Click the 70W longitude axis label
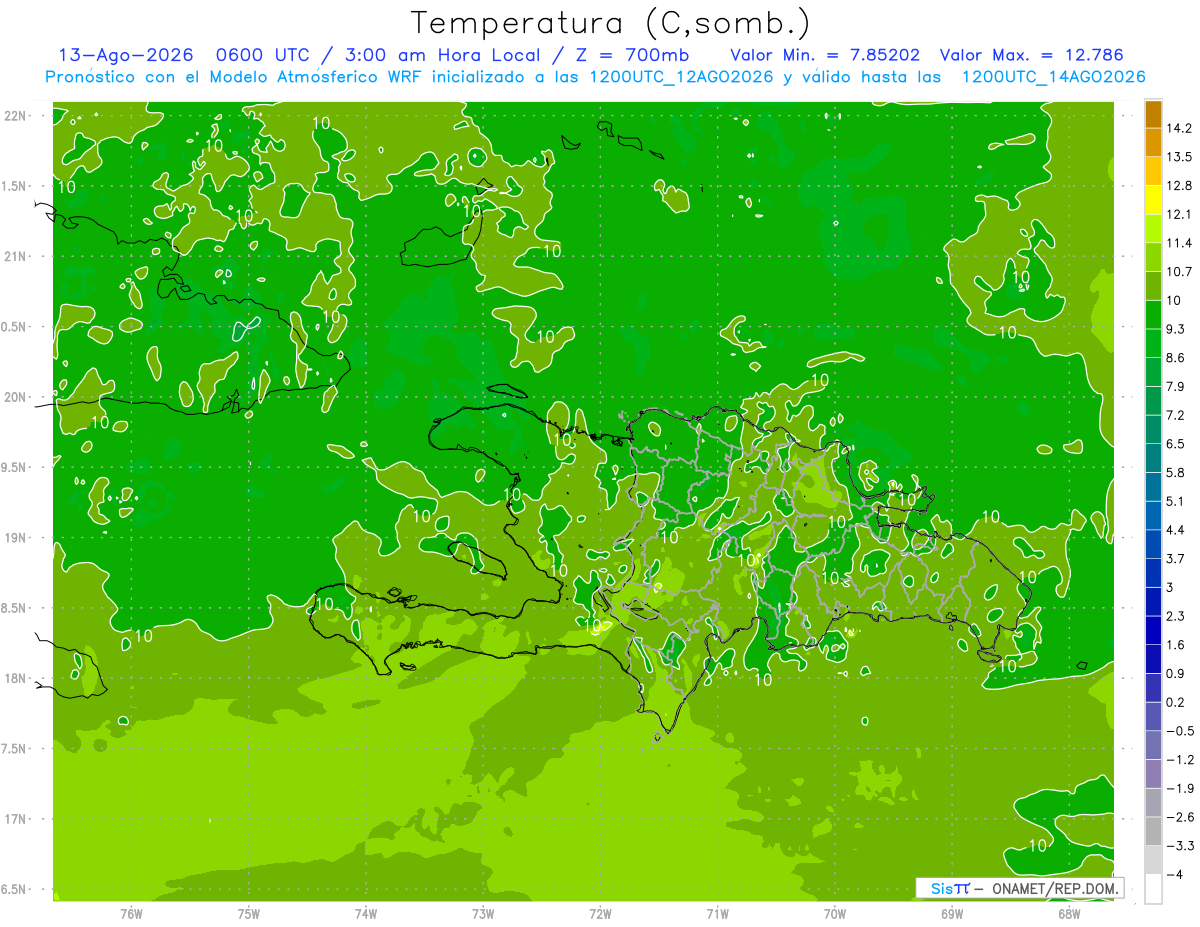The image size is (1200, 927). tap(835, 913)
